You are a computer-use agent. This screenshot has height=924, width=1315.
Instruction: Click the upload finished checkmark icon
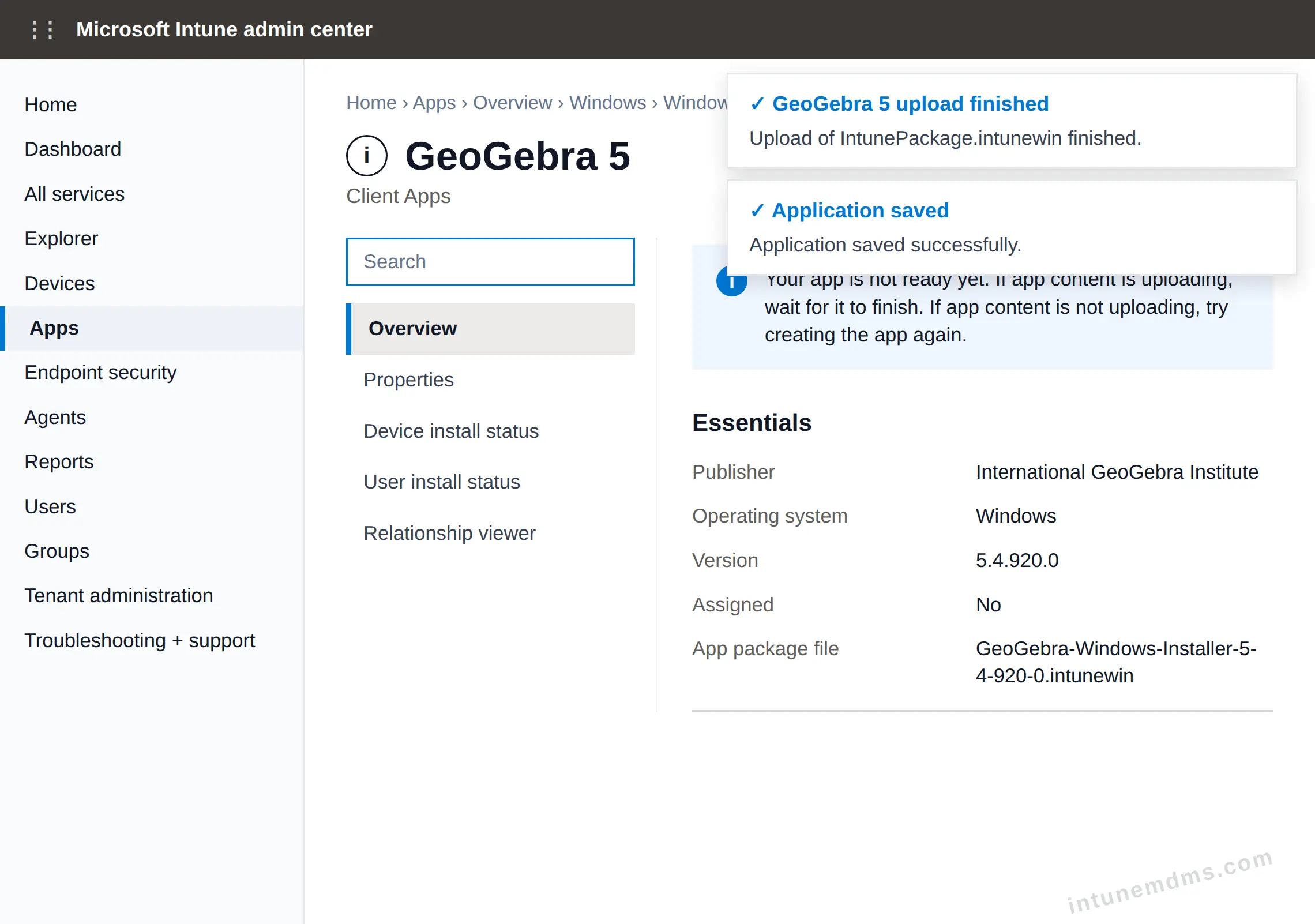[x=757, y=104]
